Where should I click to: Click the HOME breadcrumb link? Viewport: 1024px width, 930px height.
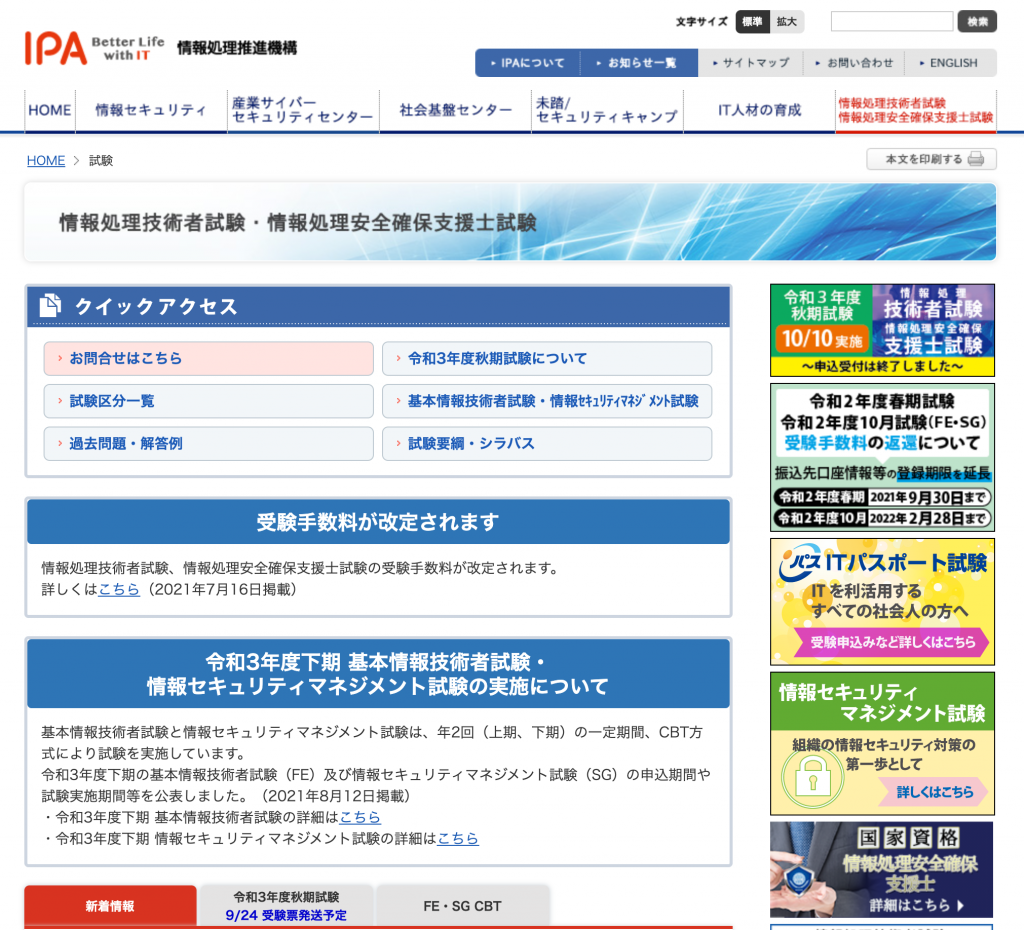point(46,161)
